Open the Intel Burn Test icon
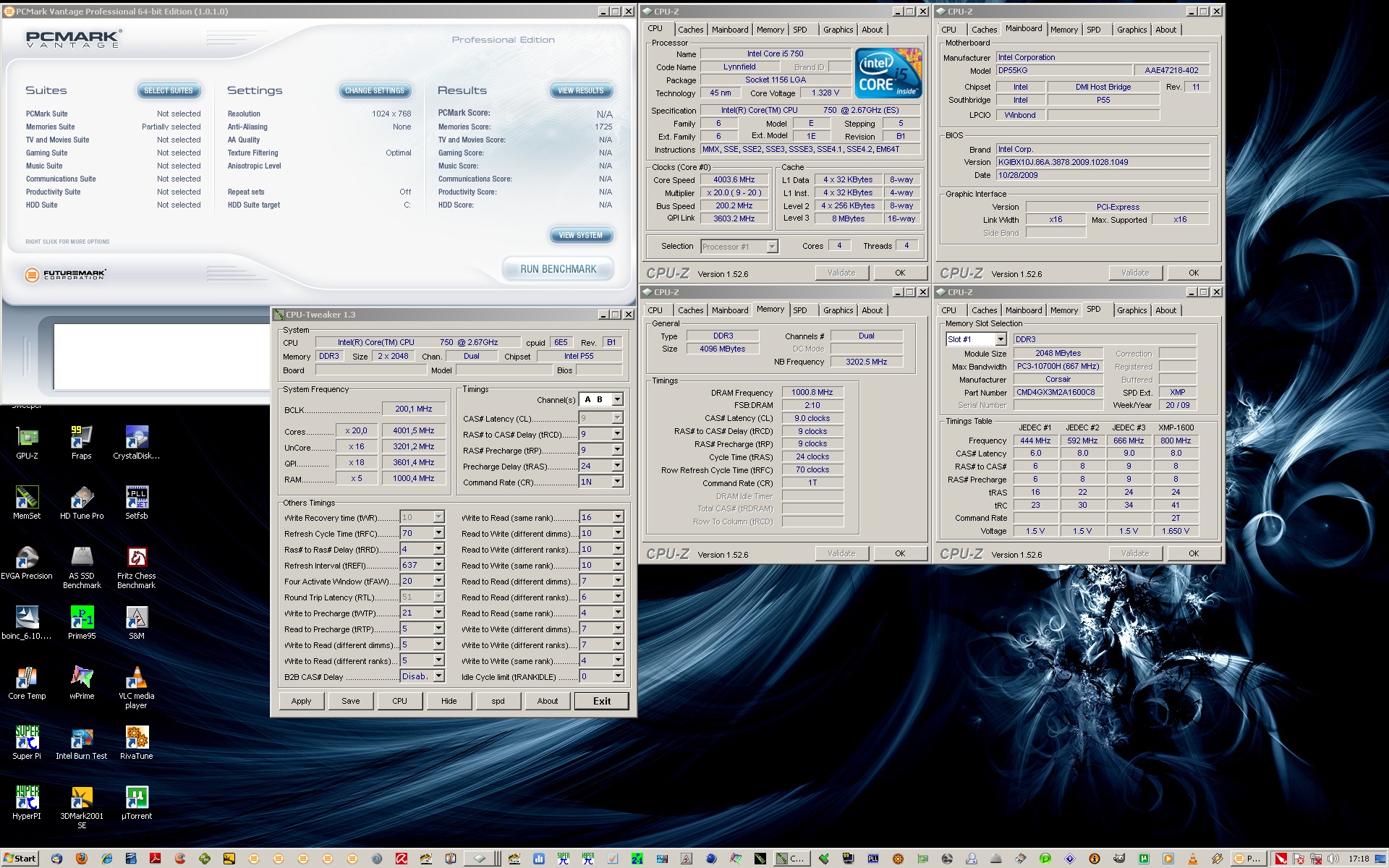 (x=81, y=739)
